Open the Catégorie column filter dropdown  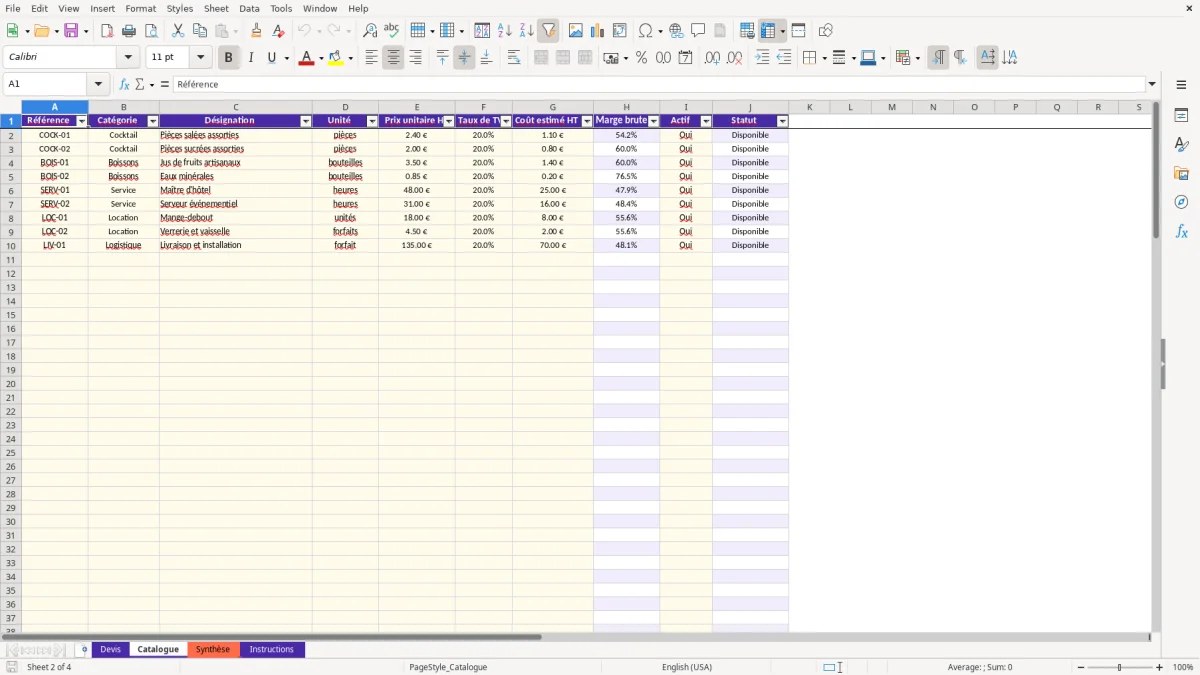(153, 121)
